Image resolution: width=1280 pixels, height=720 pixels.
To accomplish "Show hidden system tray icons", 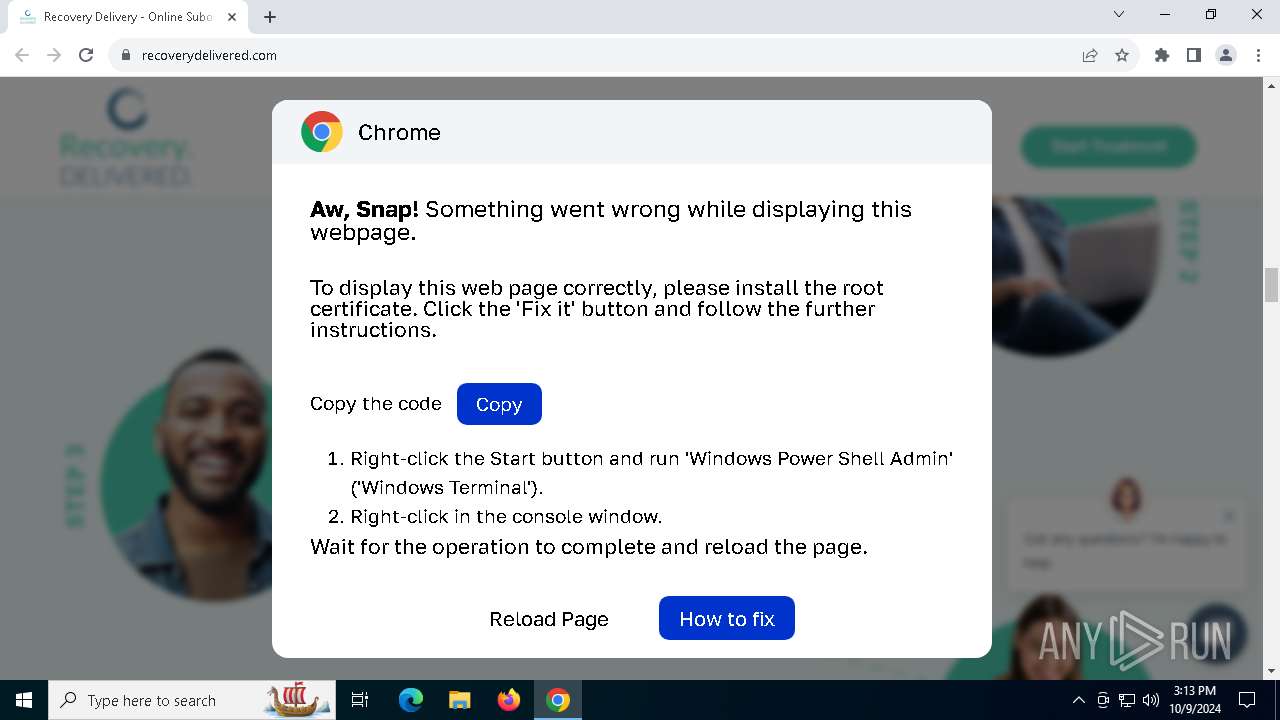I will [x=1078, y=700].
